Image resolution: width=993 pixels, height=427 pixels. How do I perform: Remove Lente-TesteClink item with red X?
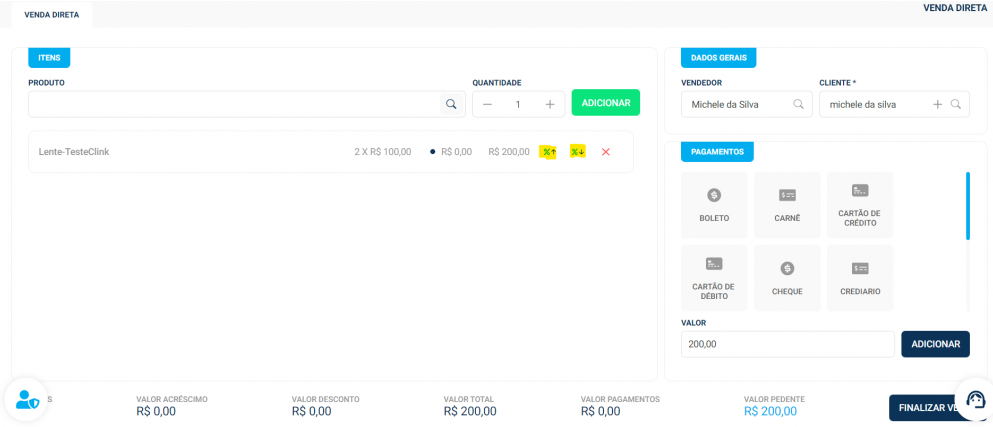pos(606,152)
